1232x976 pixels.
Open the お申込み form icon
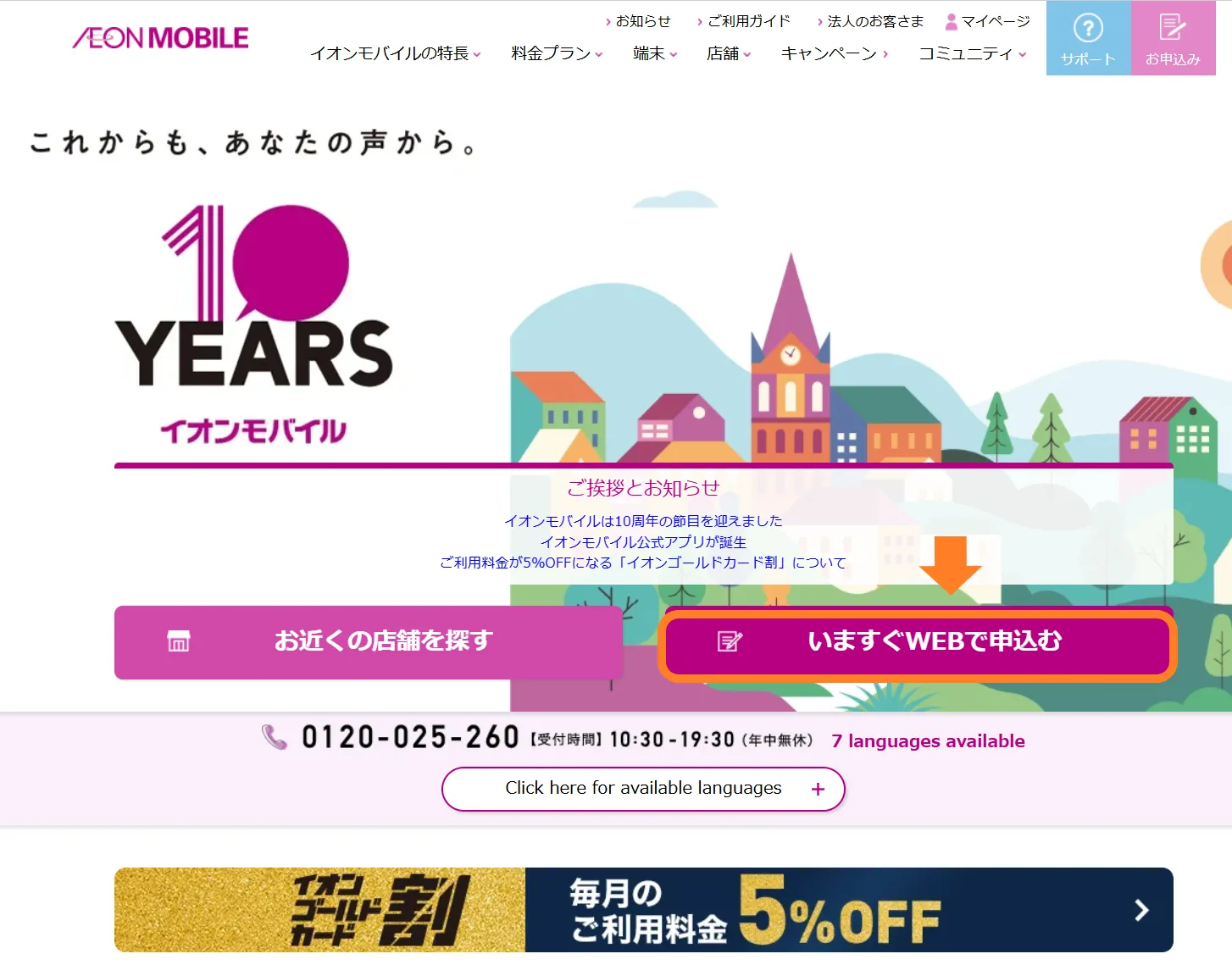[1173, 27]
